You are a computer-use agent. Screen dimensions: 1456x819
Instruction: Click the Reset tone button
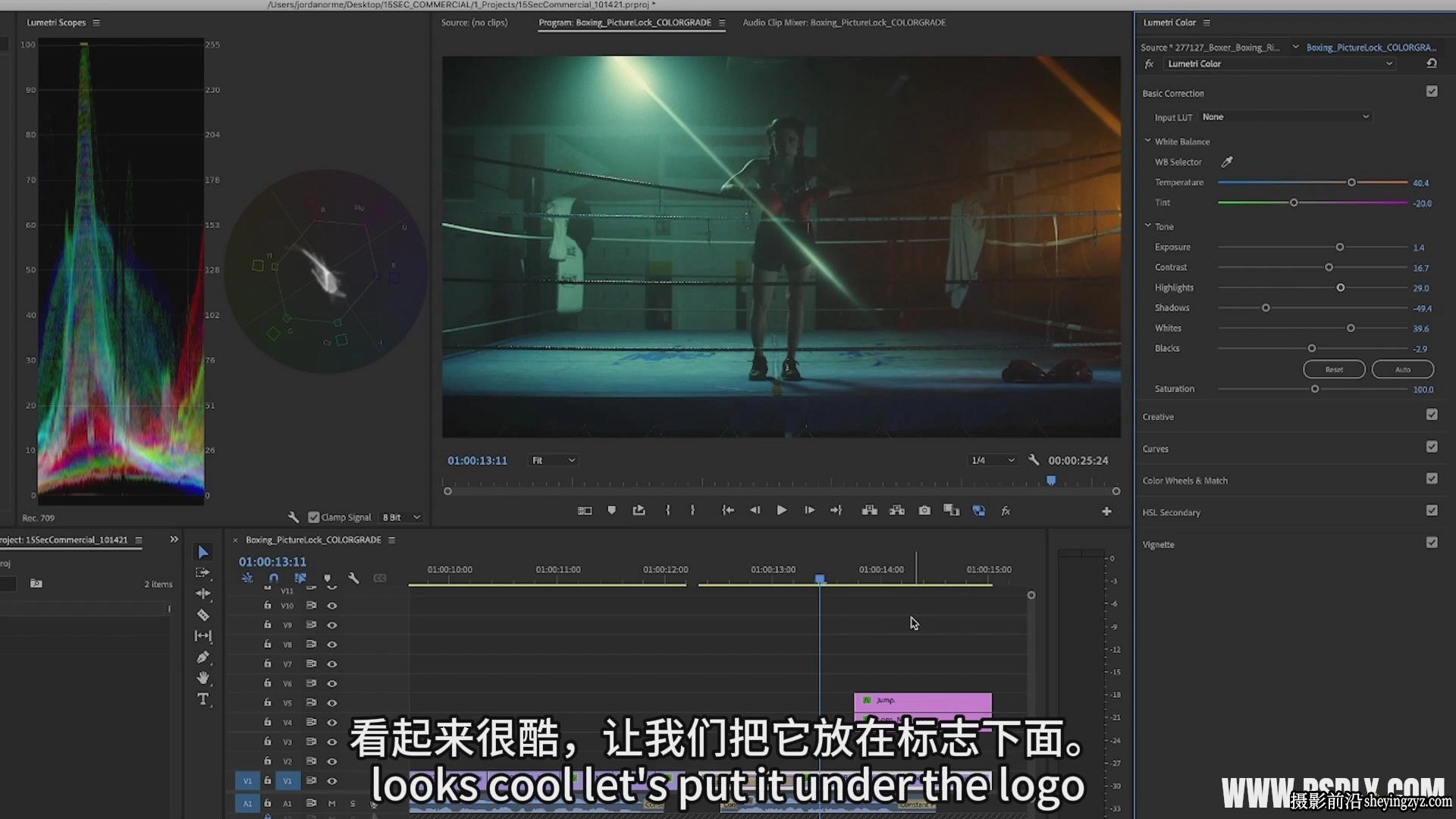coord(1334,369)
